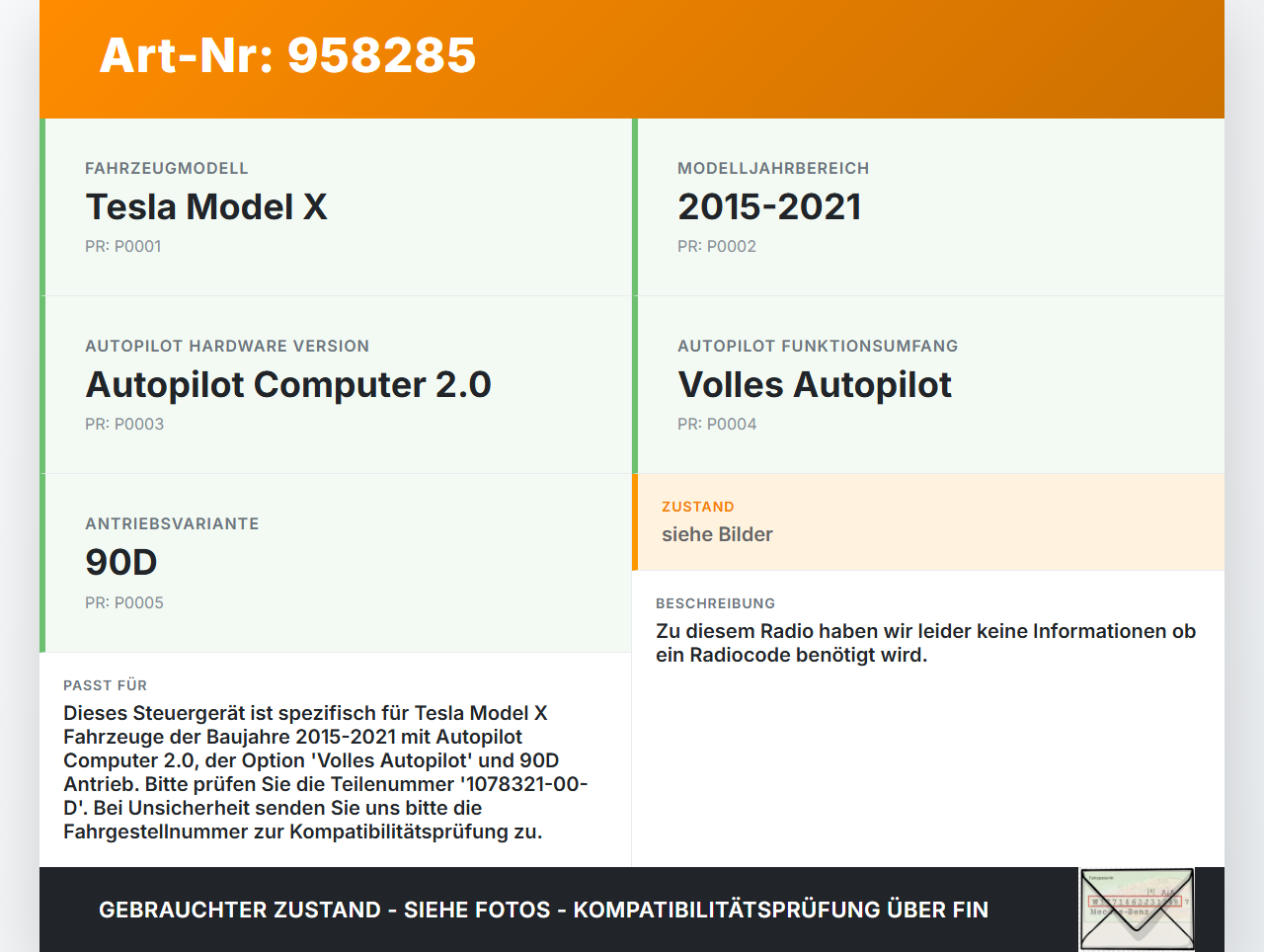Click the Autopilot Computer 2.0 entry

[289, 384]
